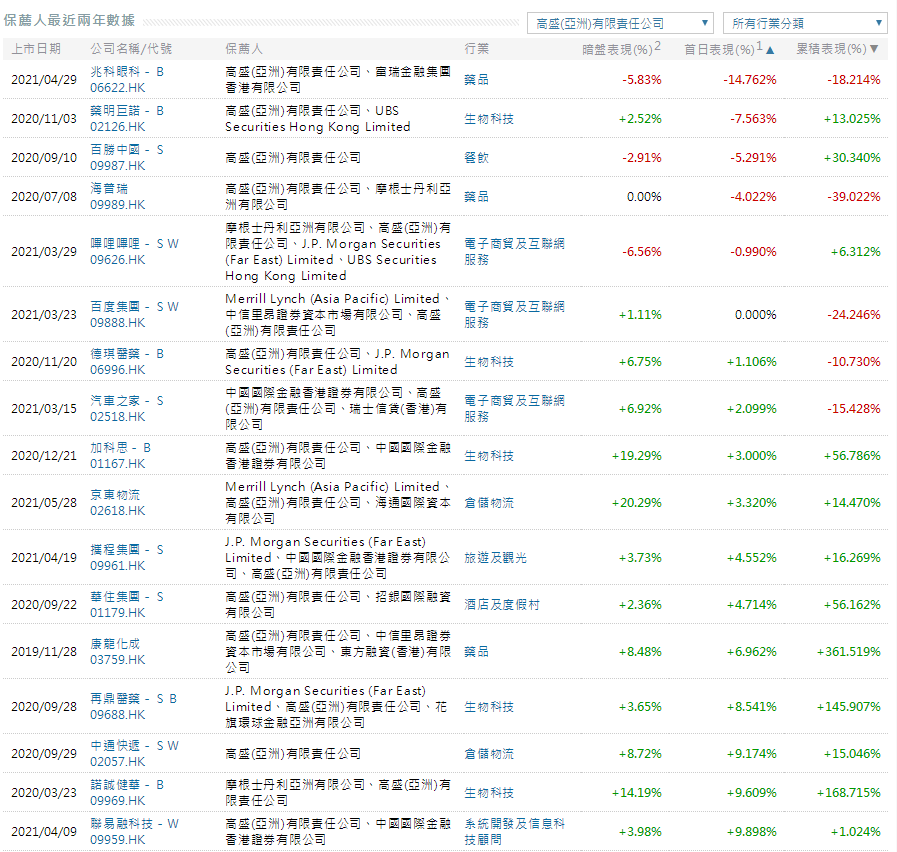This screenshot has width=897, height=852.
Task: Open 德琪醫藥 - B stock link
Action: 127,354
